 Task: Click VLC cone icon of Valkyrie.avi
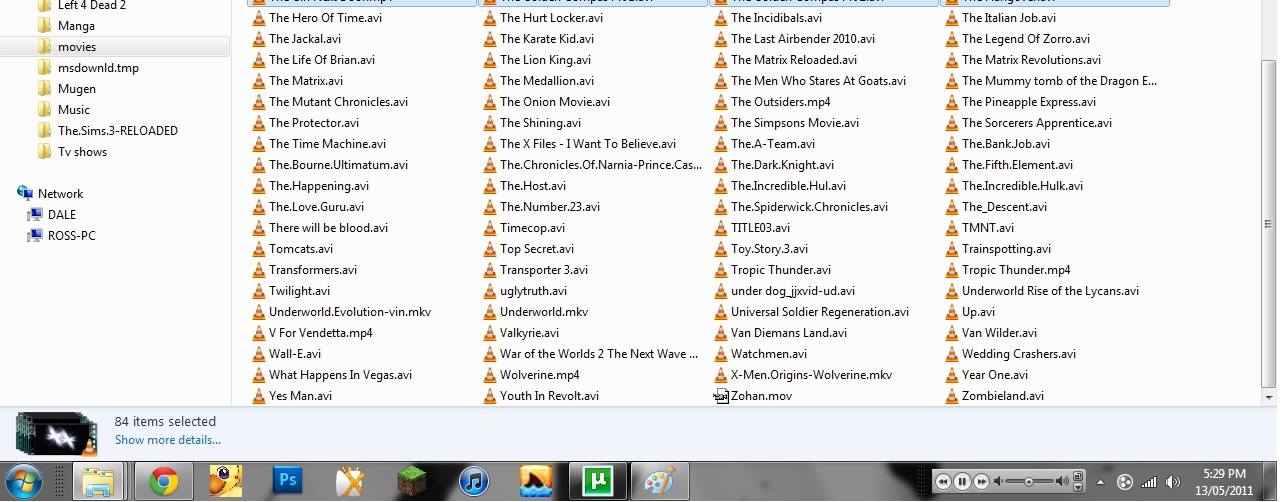point(490,333)
